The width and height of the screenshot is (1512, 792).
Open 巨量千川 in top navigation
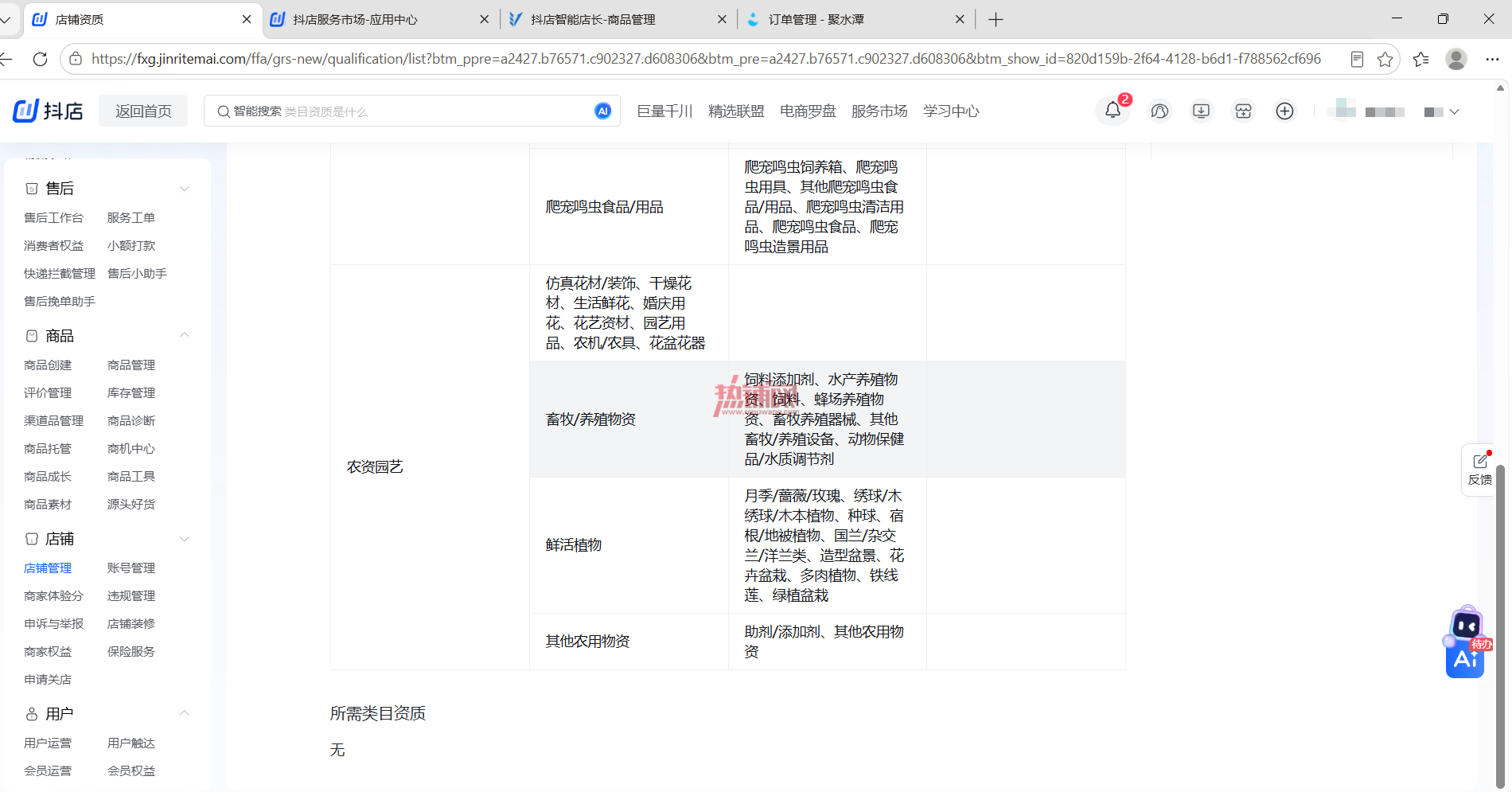click(664, 111)
